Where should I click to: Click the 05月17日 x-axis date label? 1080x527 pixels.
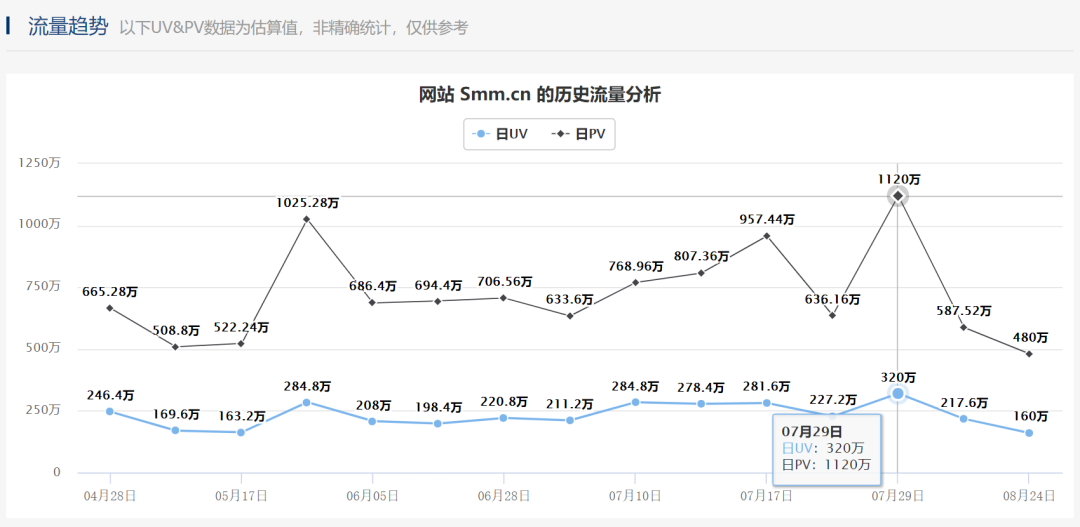click(x=241, y=496)
